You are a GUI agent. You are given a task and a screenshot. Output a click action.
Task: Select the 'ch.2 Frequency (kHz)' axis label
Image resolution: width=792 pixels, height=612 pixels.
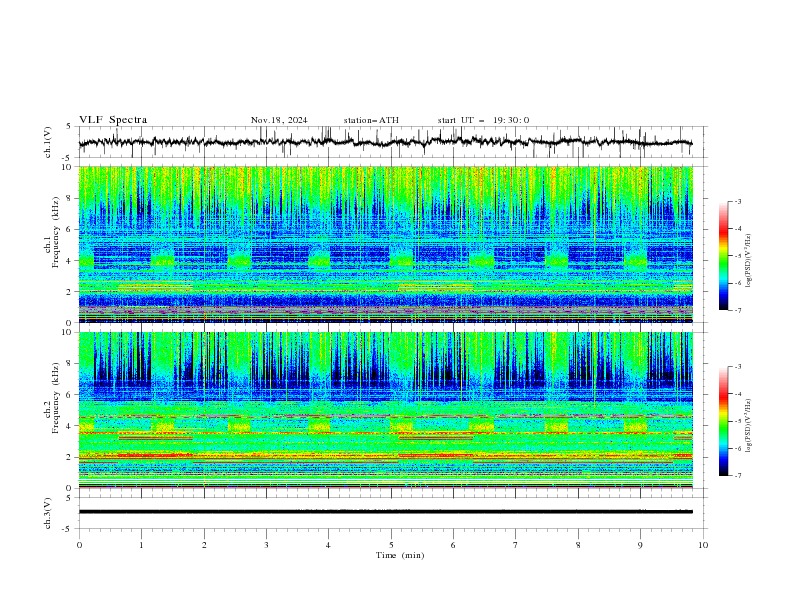[x=51, y=399]
